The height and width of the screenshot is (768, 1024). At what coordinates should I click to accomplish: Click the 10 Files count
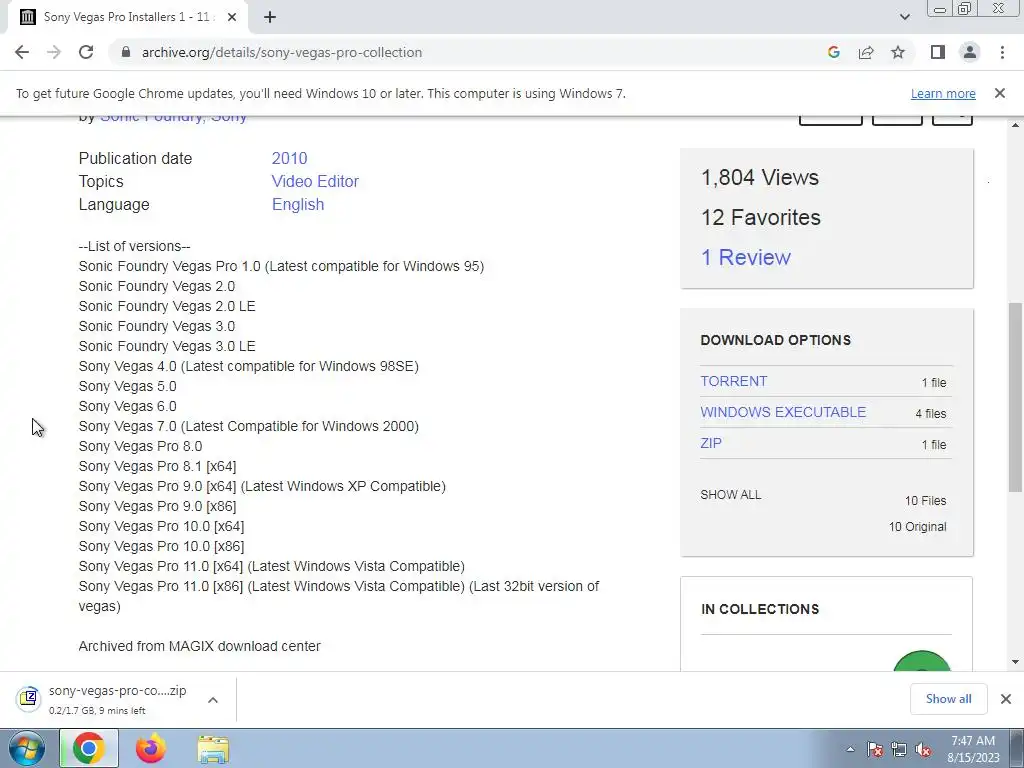click(x=925, y=501)
